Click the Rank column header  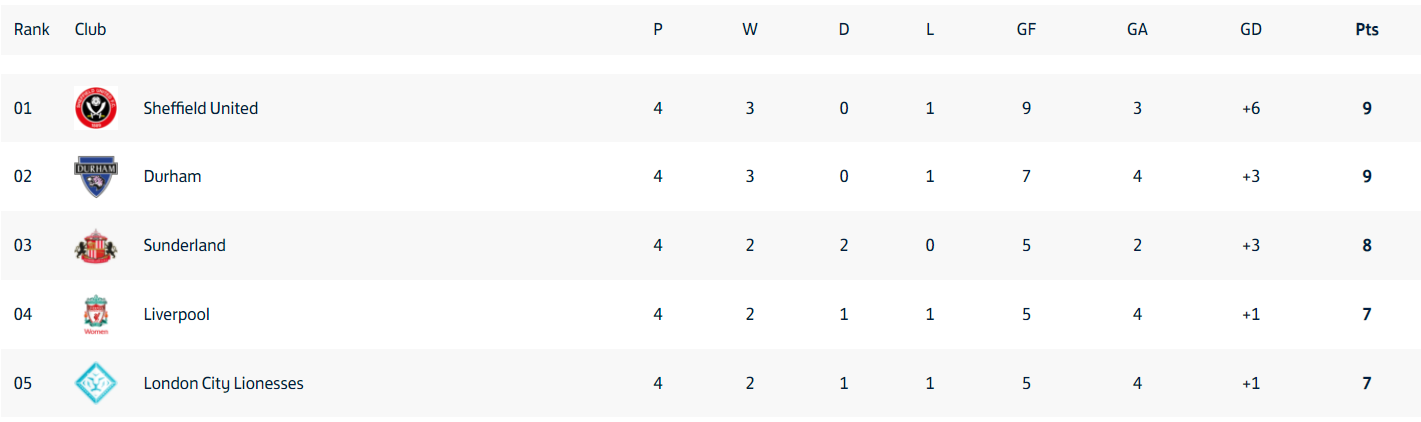pyautogui.click(x=32, y=30)
